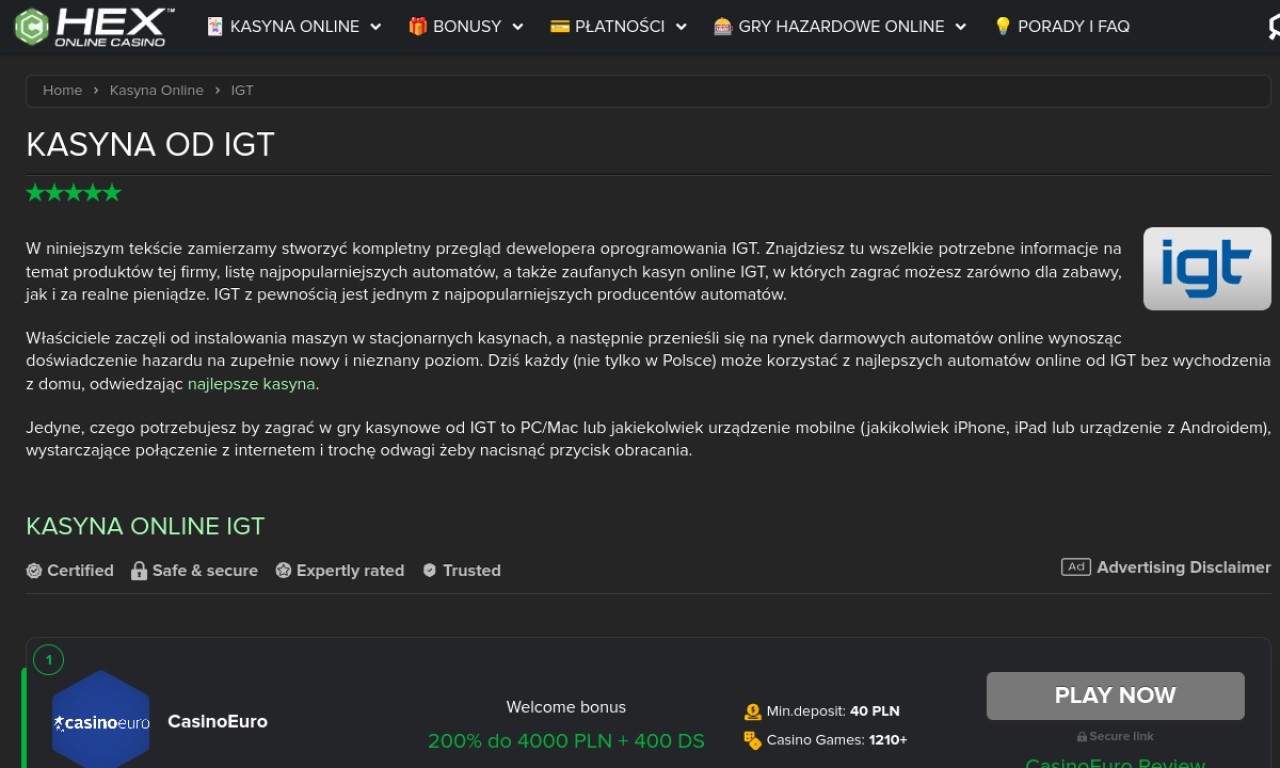
Task: Expand the Gry Hazardowe Online dropdown arrow
Action: point(961,27)
